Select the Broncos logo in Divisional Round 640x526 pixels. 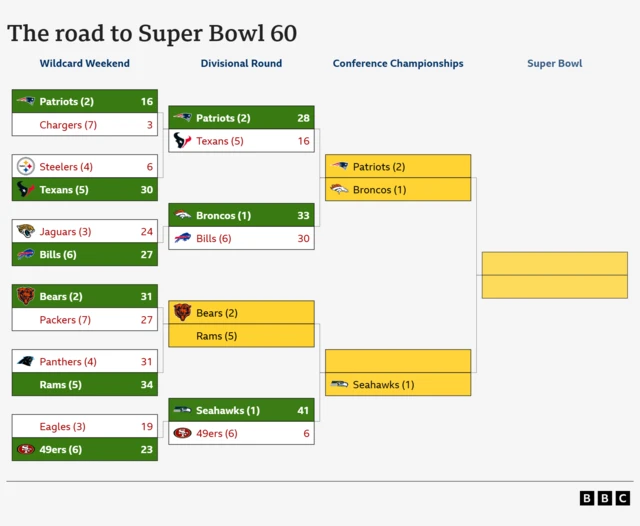point(182,215)
